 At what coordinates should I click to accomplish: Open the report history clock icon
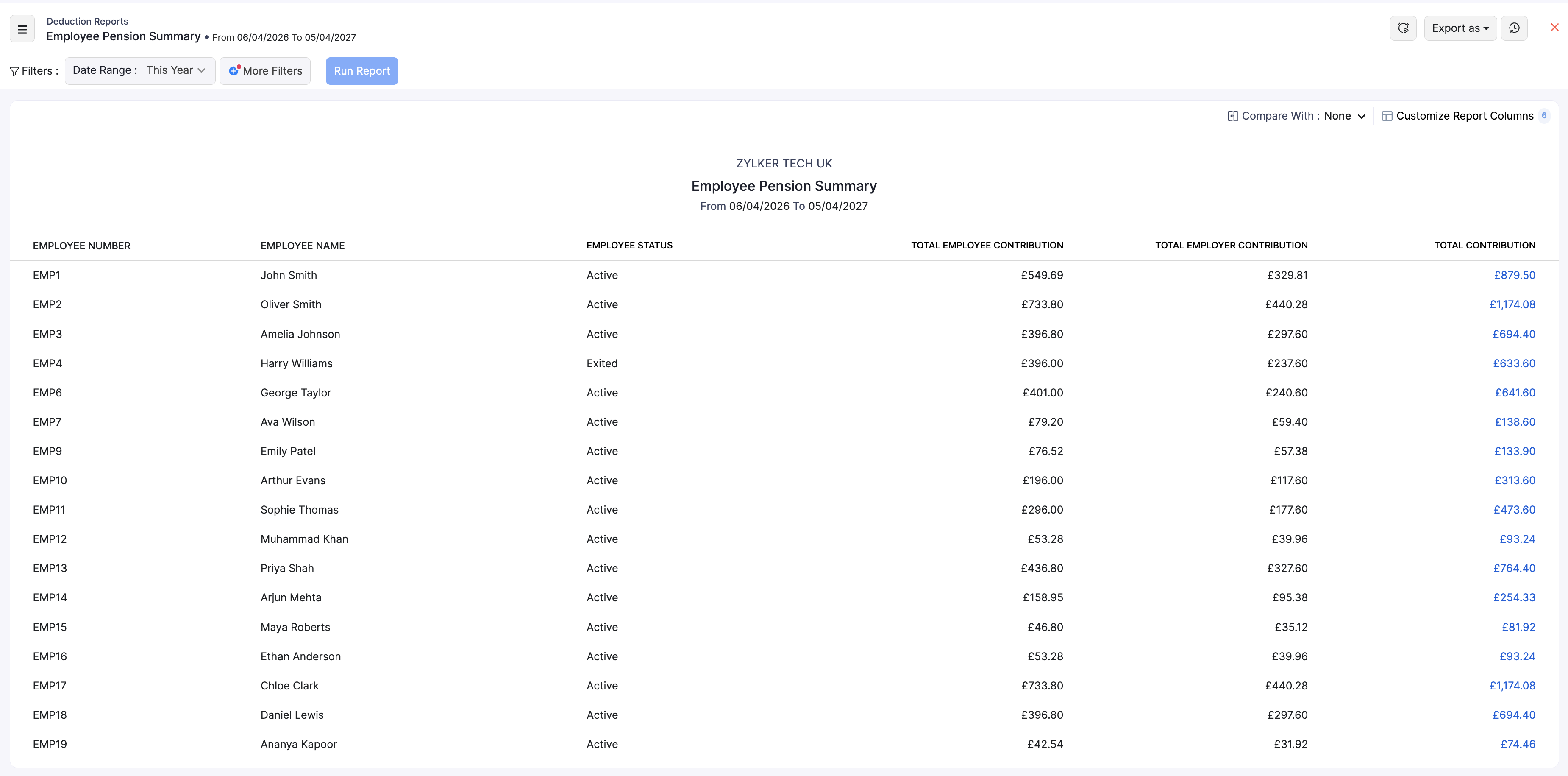click(x=1514, y=28)
